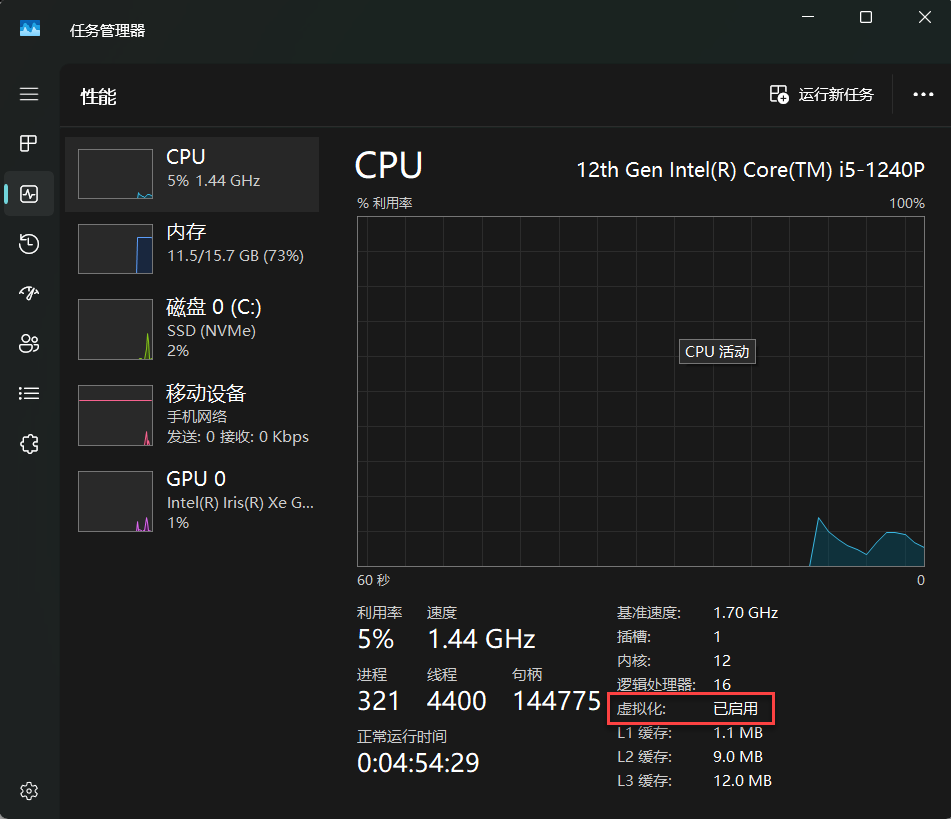Open the Services view icon

pyautogui.click(x=29, y=443)
